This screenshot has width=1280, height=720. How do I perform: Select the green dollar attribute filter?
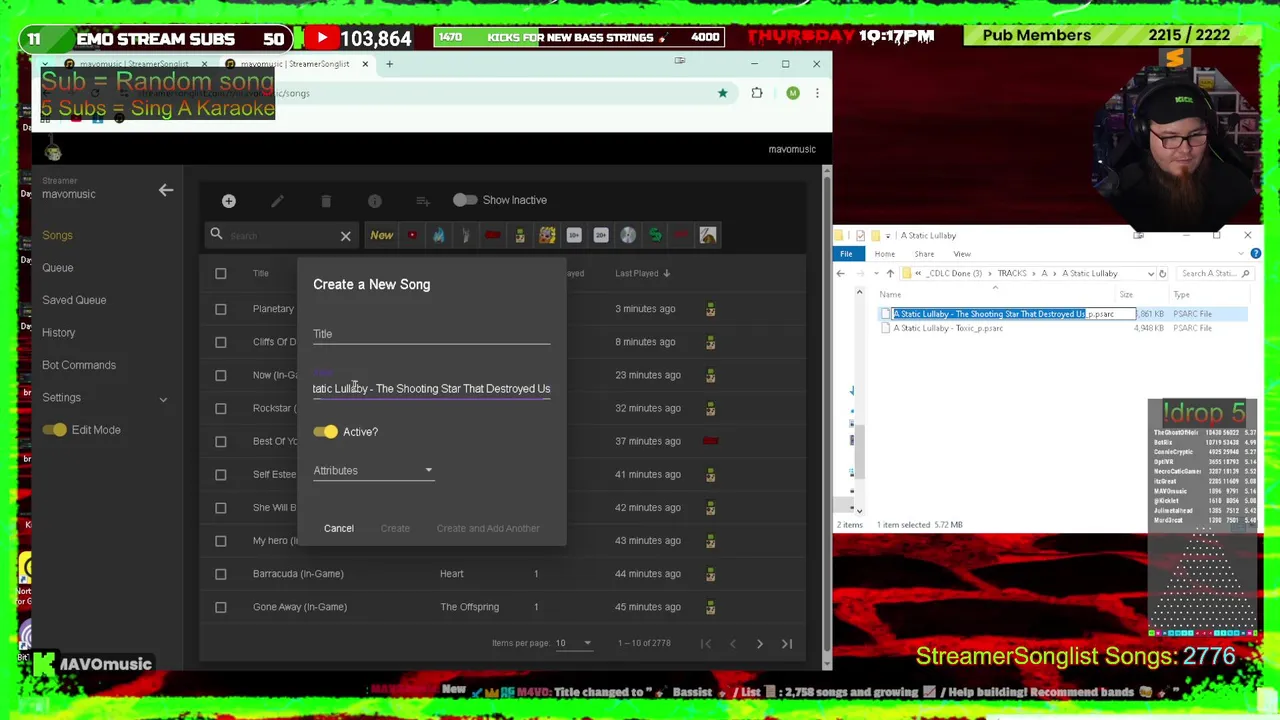655,236
